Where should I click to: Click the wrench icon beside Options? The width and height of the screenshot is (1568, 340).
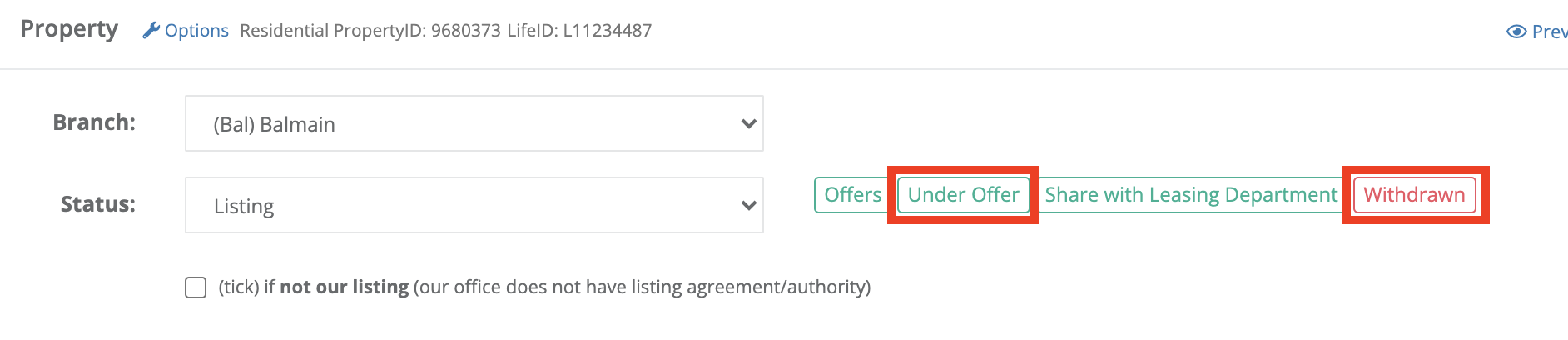[151, 31]
